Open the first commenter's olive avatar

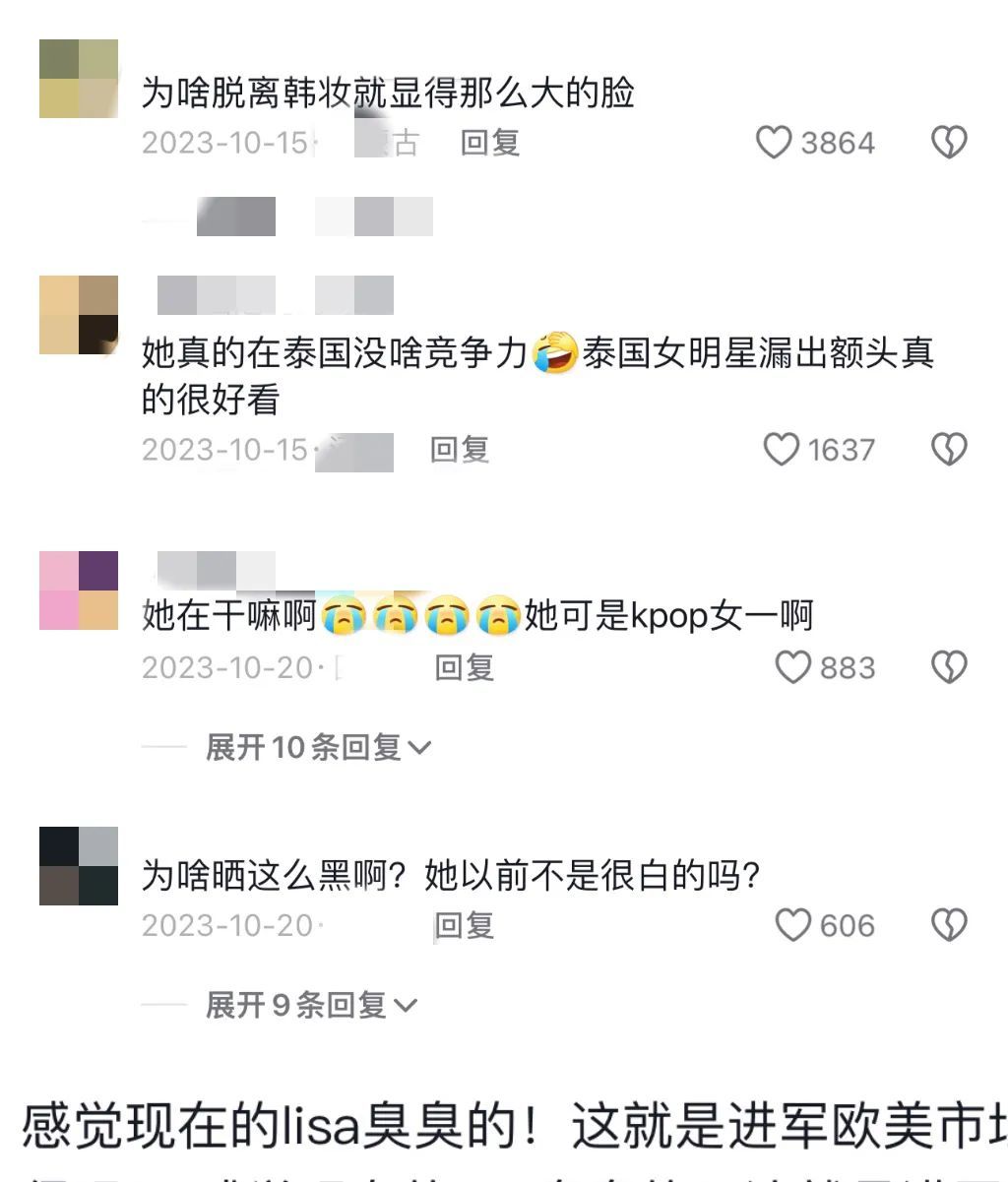click(79, 79)
